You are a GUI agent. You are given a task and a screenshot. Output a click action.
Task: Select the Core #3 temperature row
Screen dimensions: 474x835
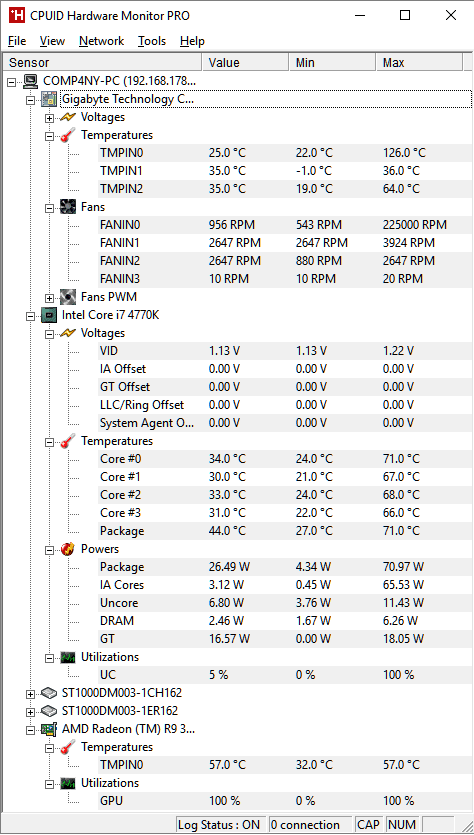[x=284, y=513]
